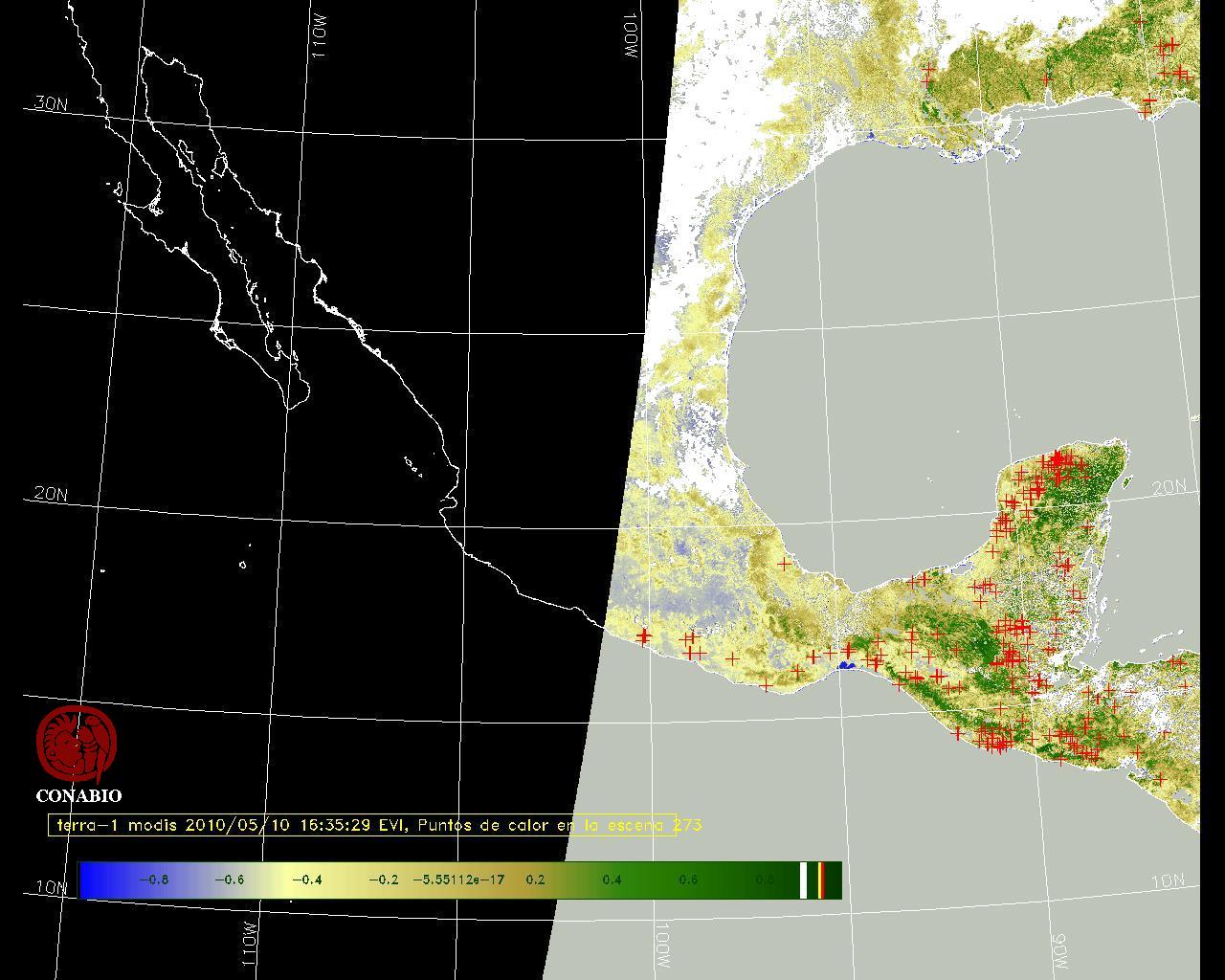Click the 110W longitude label at bottom
The width and height of the screenshot is (1225, 980).
[249, 944]
